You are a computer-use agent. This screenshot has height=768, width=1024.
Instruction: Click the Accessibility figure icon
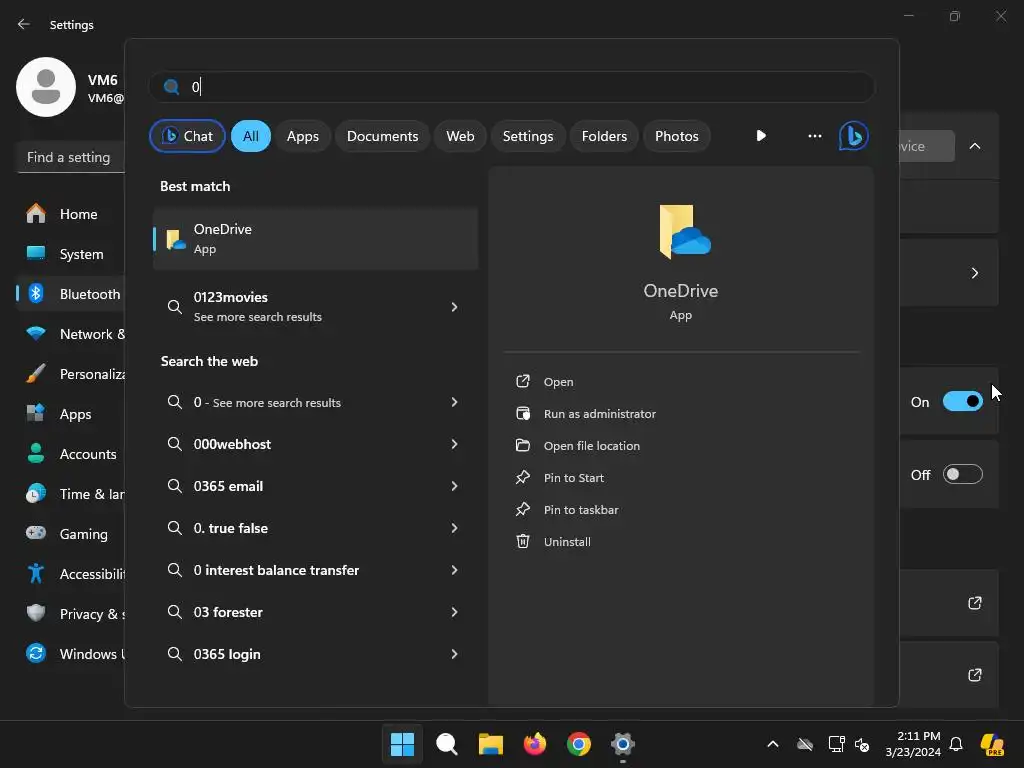(36, 573)
